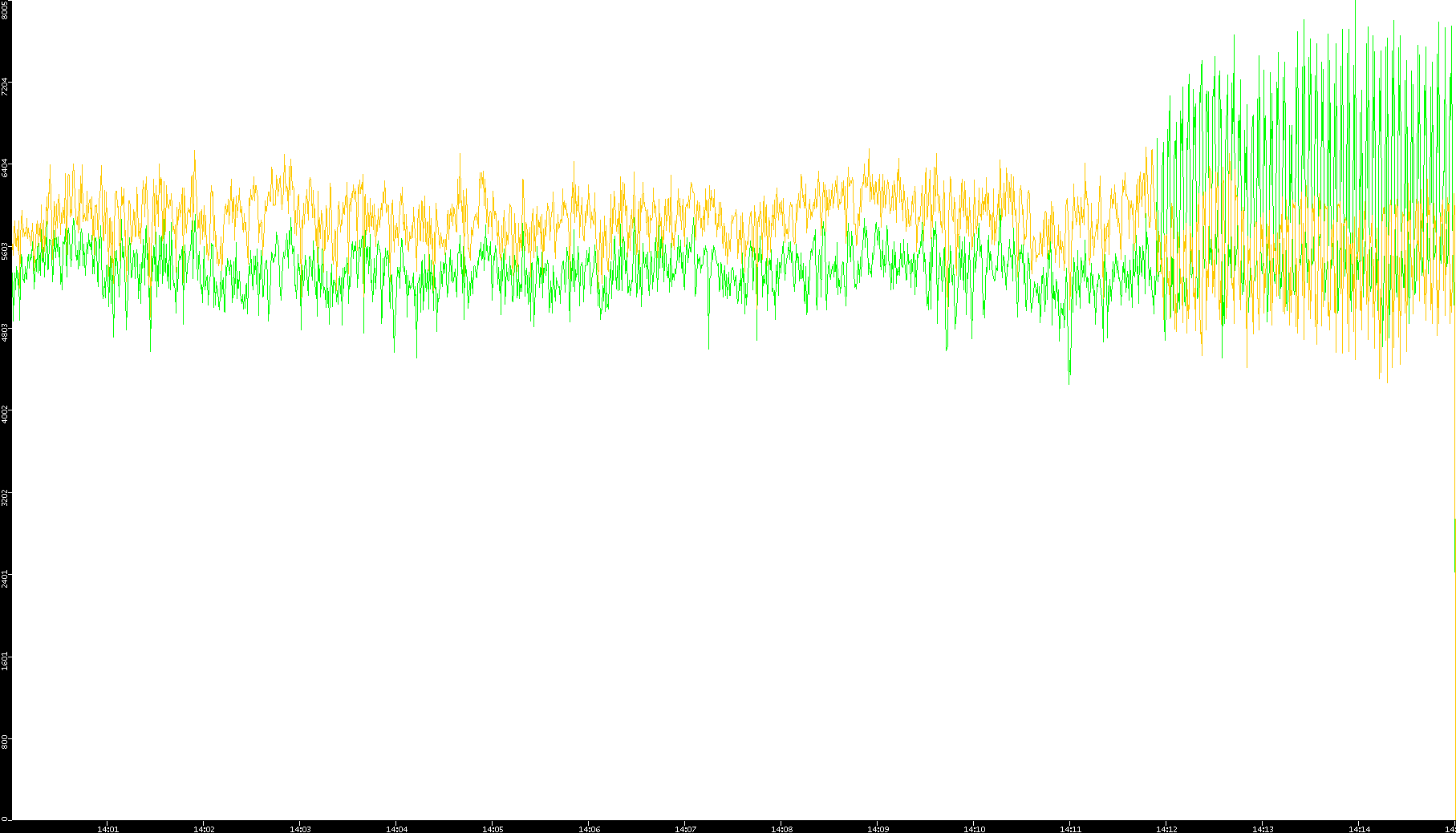Click the 14:11 time axis label
This screenshot has width=1456, height=833.
pyautogui.click(x=1070, y=829)
